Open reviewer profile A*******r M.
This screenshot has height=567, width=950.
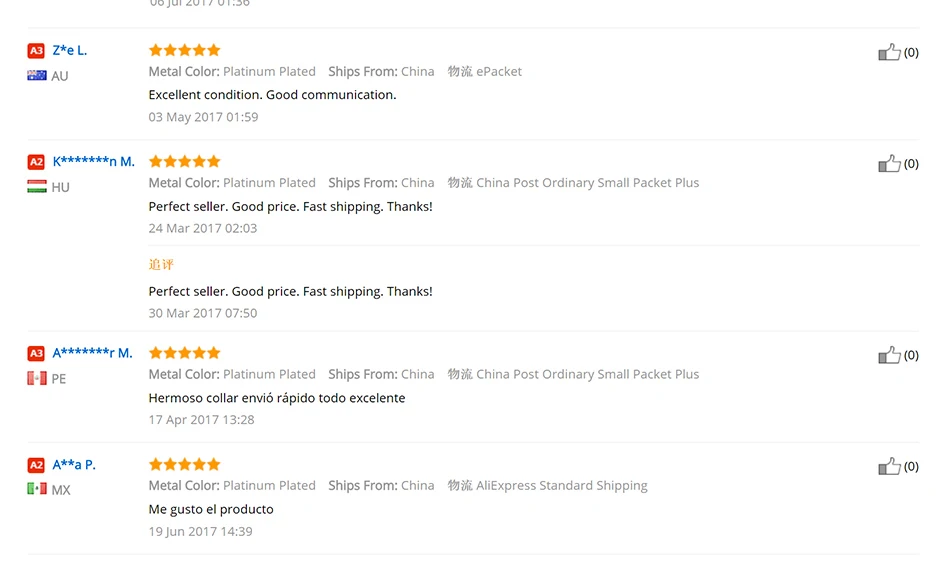pyautogui.click(x=92, y=353)
